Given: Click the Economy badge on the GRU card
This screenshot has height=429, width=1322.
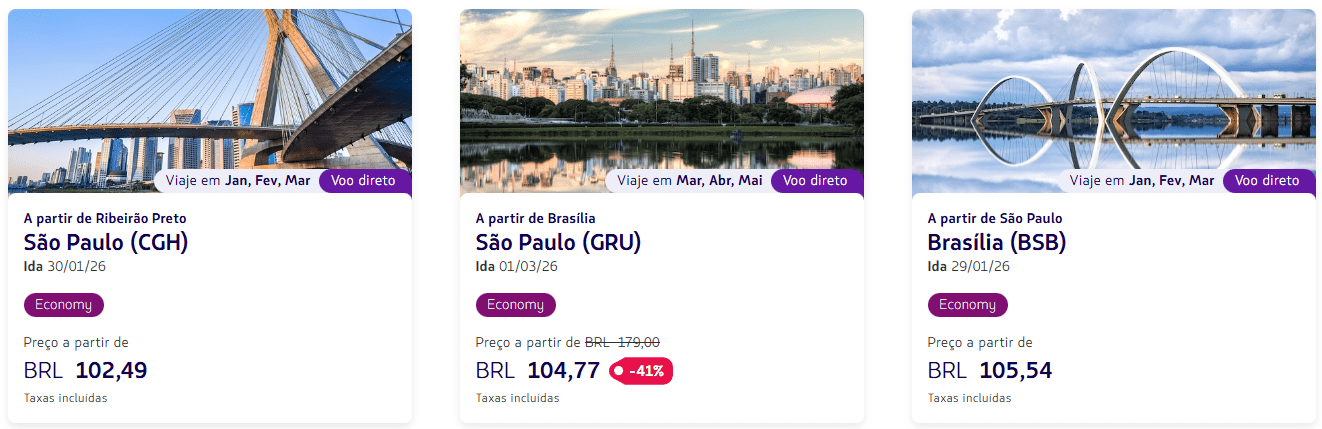Looking at the screenshot, I should click(515, 305).
